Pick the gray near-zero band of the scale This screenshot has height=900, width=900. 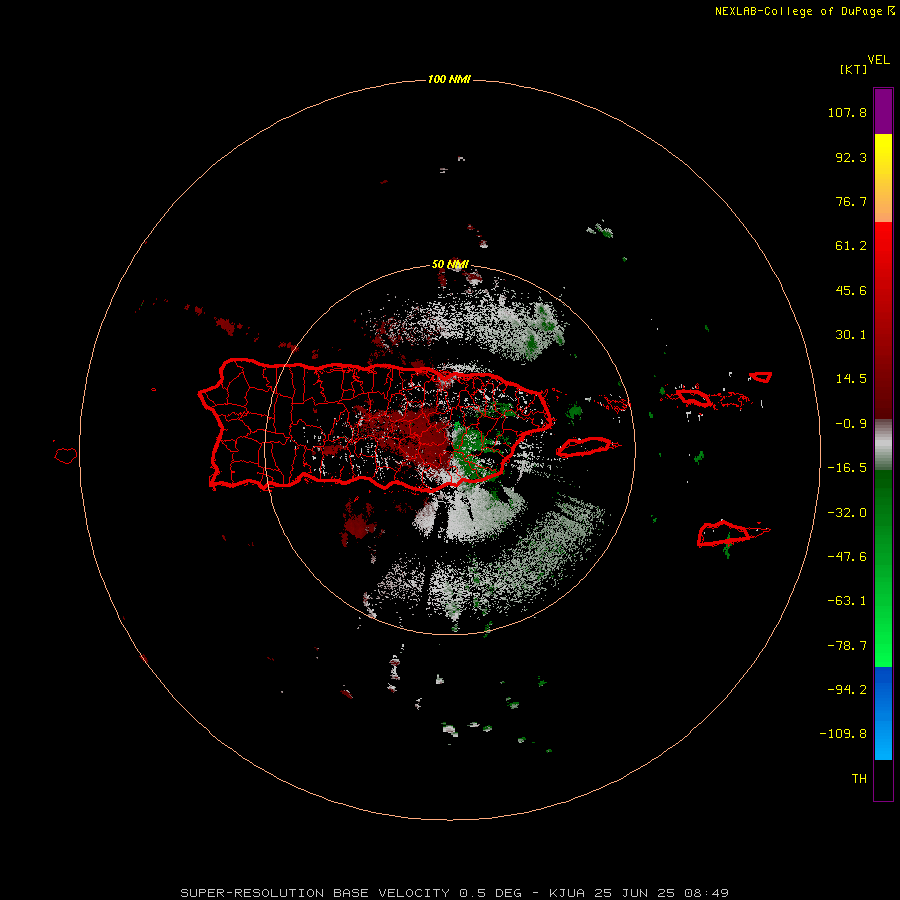pyautogui.click(x=883, y=445)
